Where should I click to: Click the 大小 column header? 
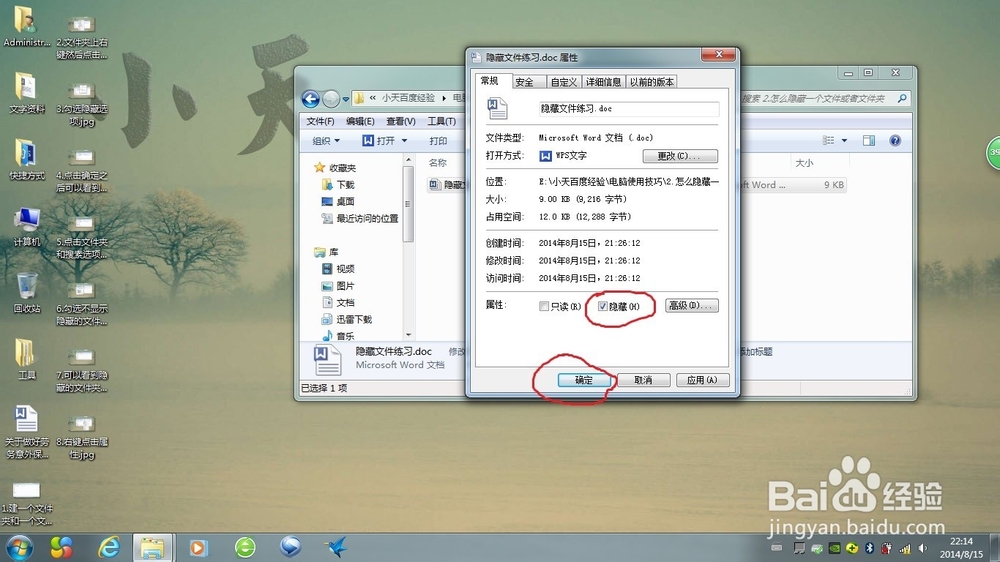804,163
